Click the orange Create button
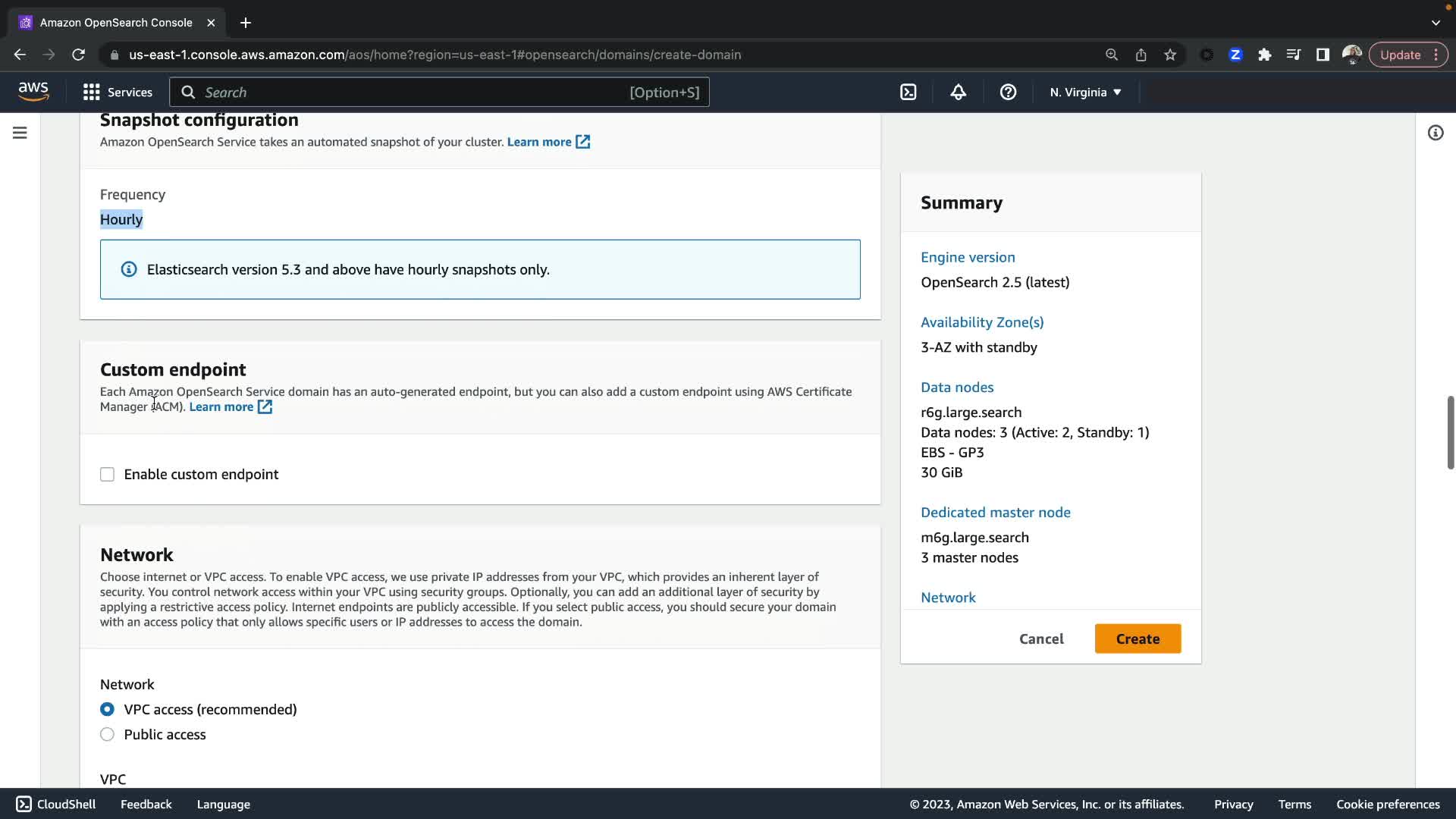Viewport: 1456px width, 819px height. [x=1137, y=639]
